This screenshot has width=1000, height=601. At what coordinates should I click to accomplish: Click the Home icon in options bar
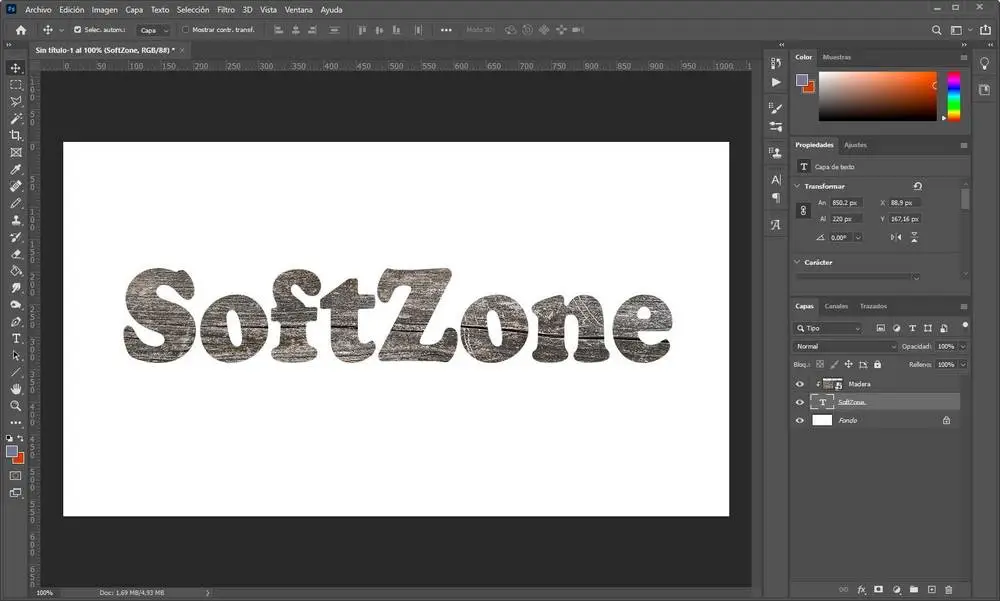click(x=21, y=30)
